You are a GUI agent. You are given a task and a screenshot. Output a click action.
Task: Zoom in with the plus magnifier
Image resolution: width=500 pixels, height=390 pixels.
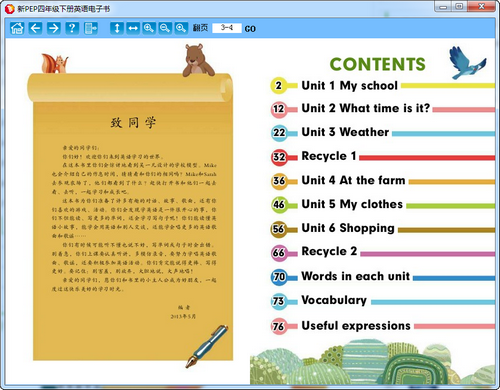[x=149, y=28]
